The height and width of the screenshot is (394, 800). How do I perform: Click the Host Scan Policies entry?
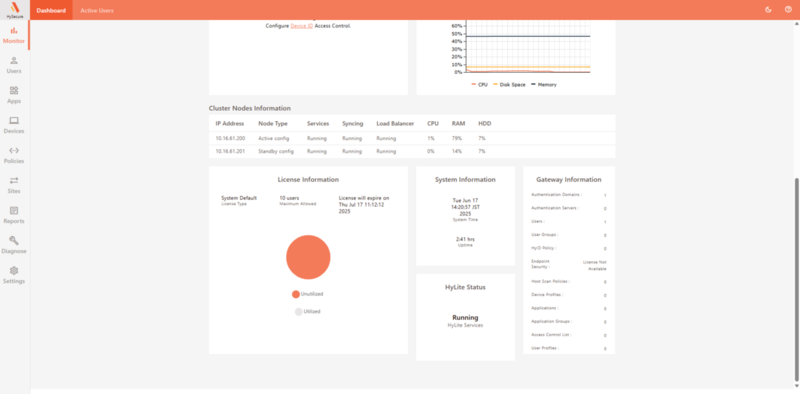click(569, 281)
